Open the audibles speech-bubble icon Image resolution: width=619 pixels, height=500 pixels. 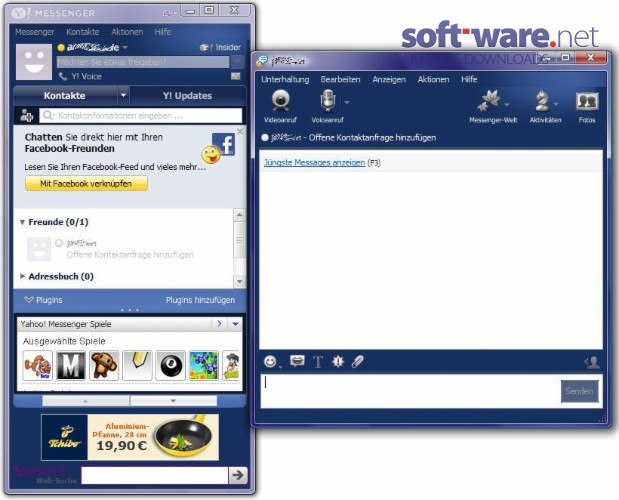tap(297, 361)
